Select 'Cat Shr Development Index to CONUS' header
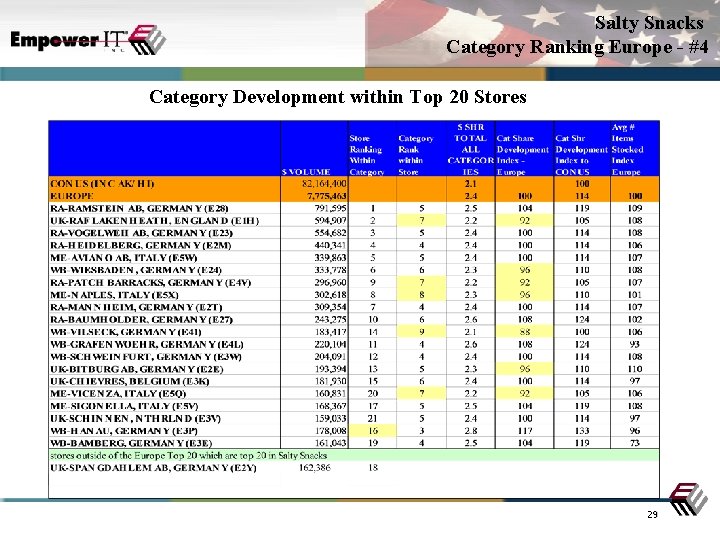Screen dimensions: 720x540 pyautogui.click(x=581, y=155)
